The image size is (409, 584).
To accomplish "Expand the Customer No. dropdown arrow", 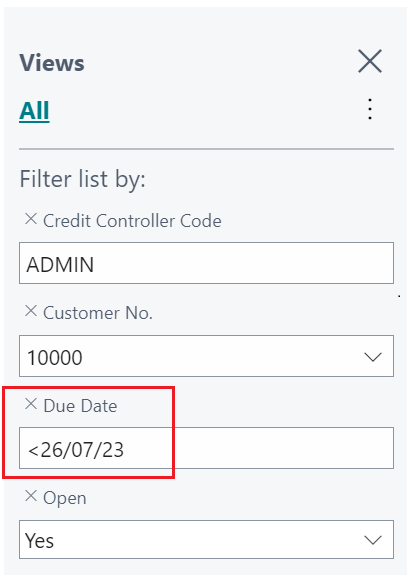I will click(373, 356).
